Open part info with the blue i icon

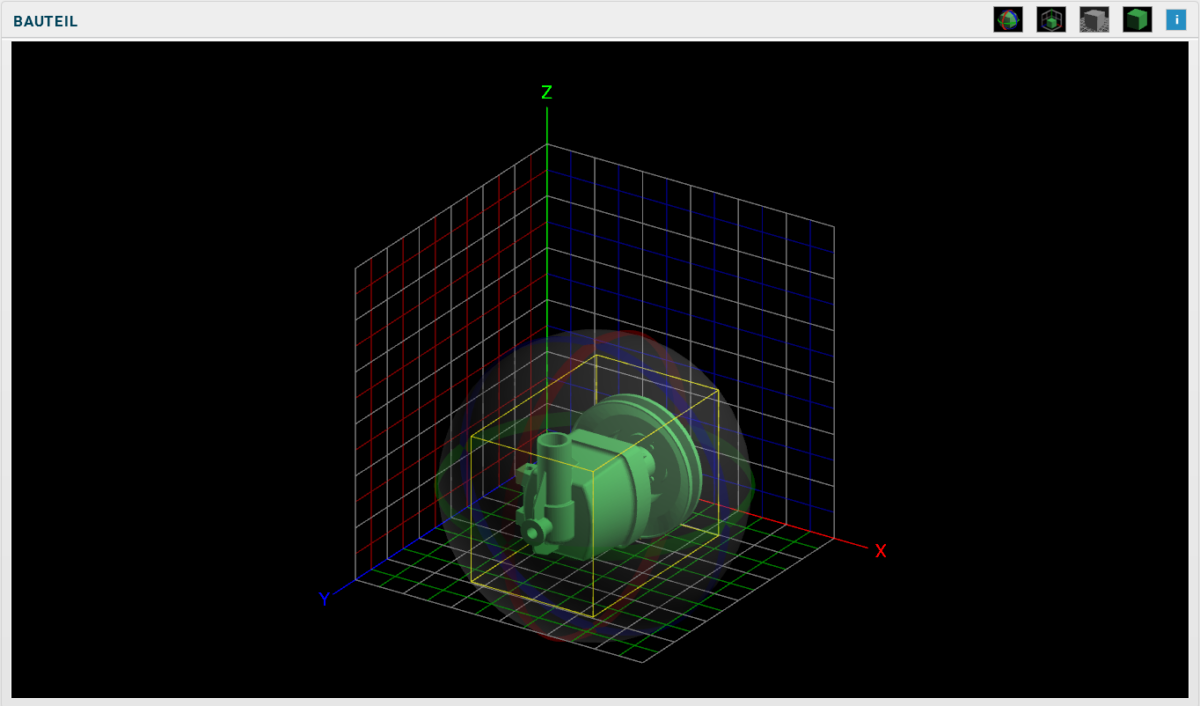click(x=1174, y=19)
